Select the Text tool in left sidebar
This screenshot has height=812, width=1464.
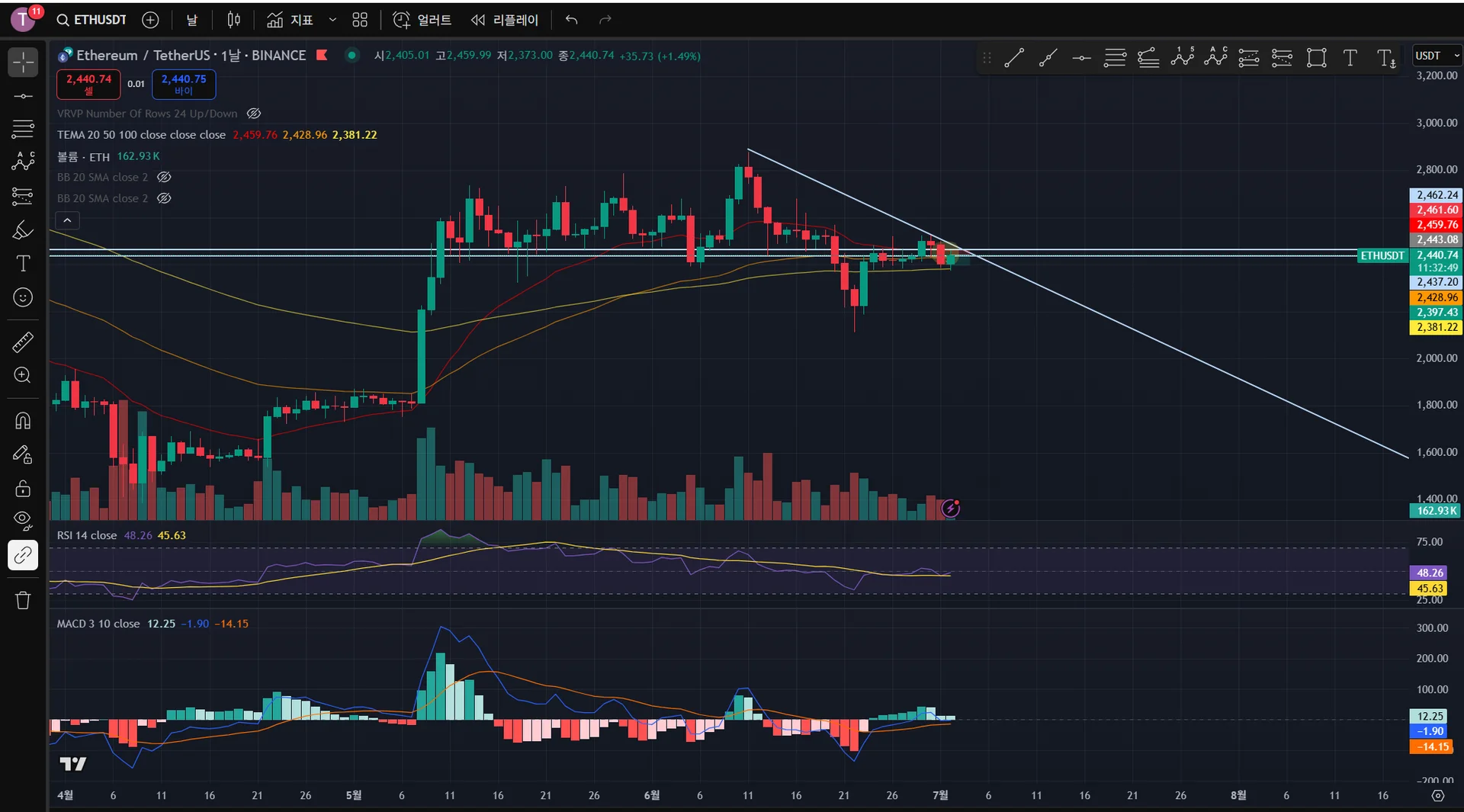point(23,264)
